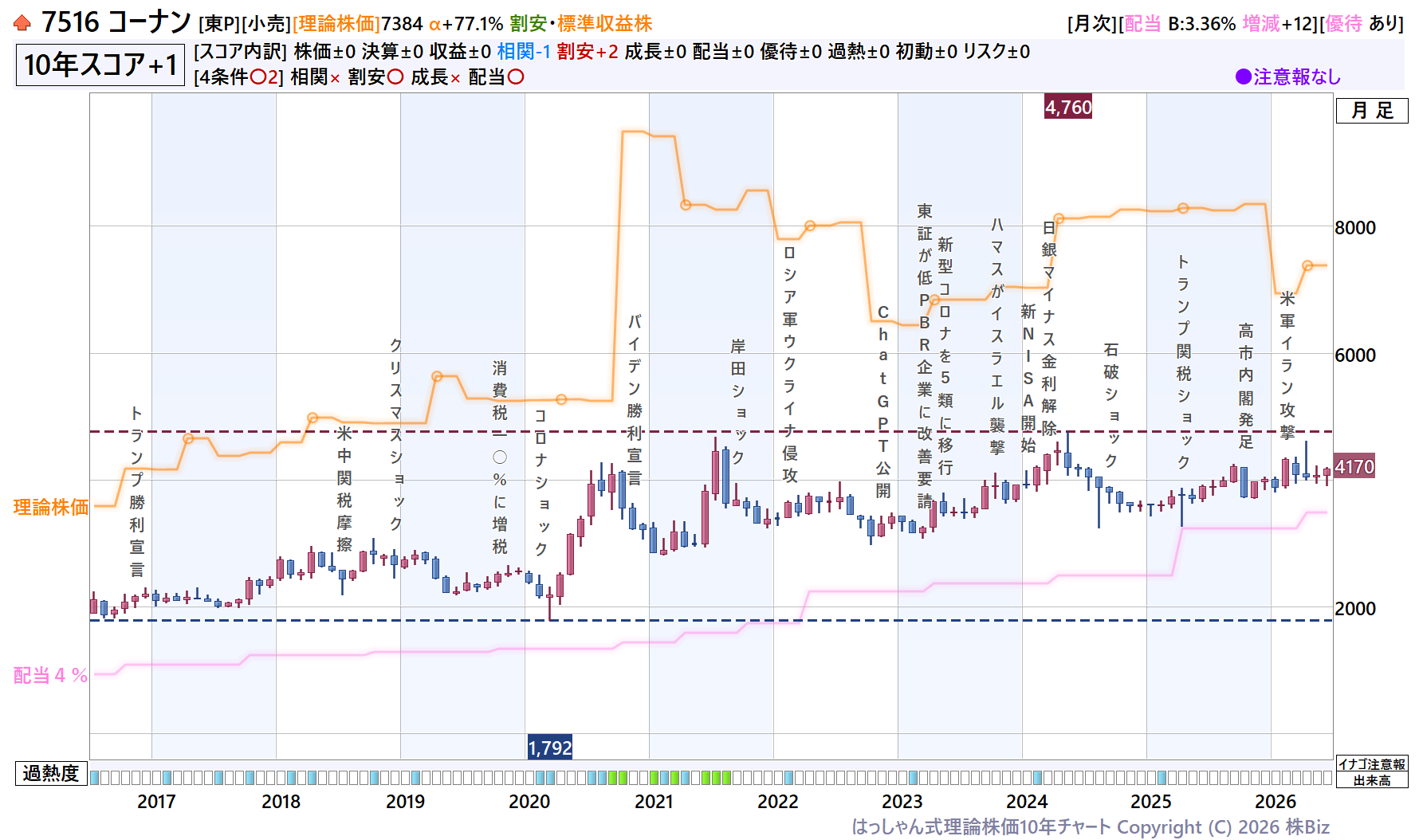Click the 4170 current price tag
The height and width of the screenshot is (840, 1419).
(1354, 466)
